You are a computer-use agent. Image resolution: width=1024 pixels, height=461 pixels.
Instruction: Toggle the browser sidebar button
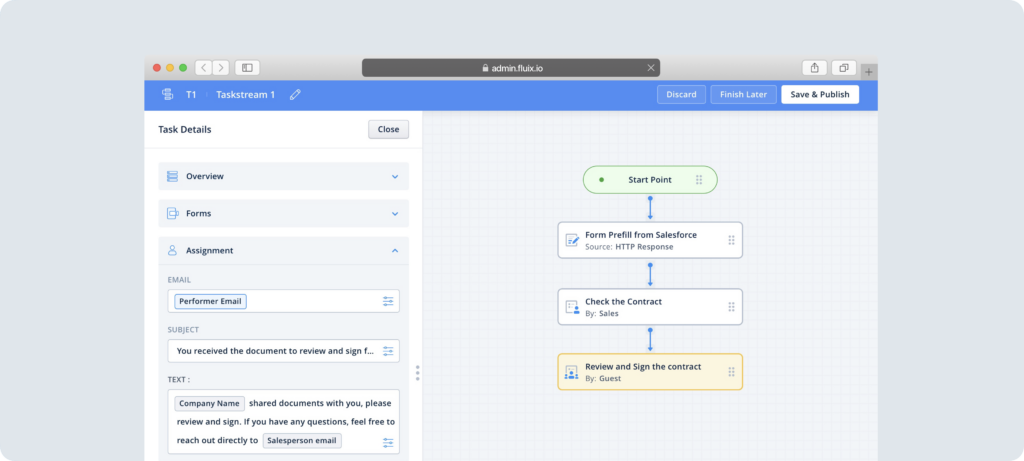coord(247,68)
